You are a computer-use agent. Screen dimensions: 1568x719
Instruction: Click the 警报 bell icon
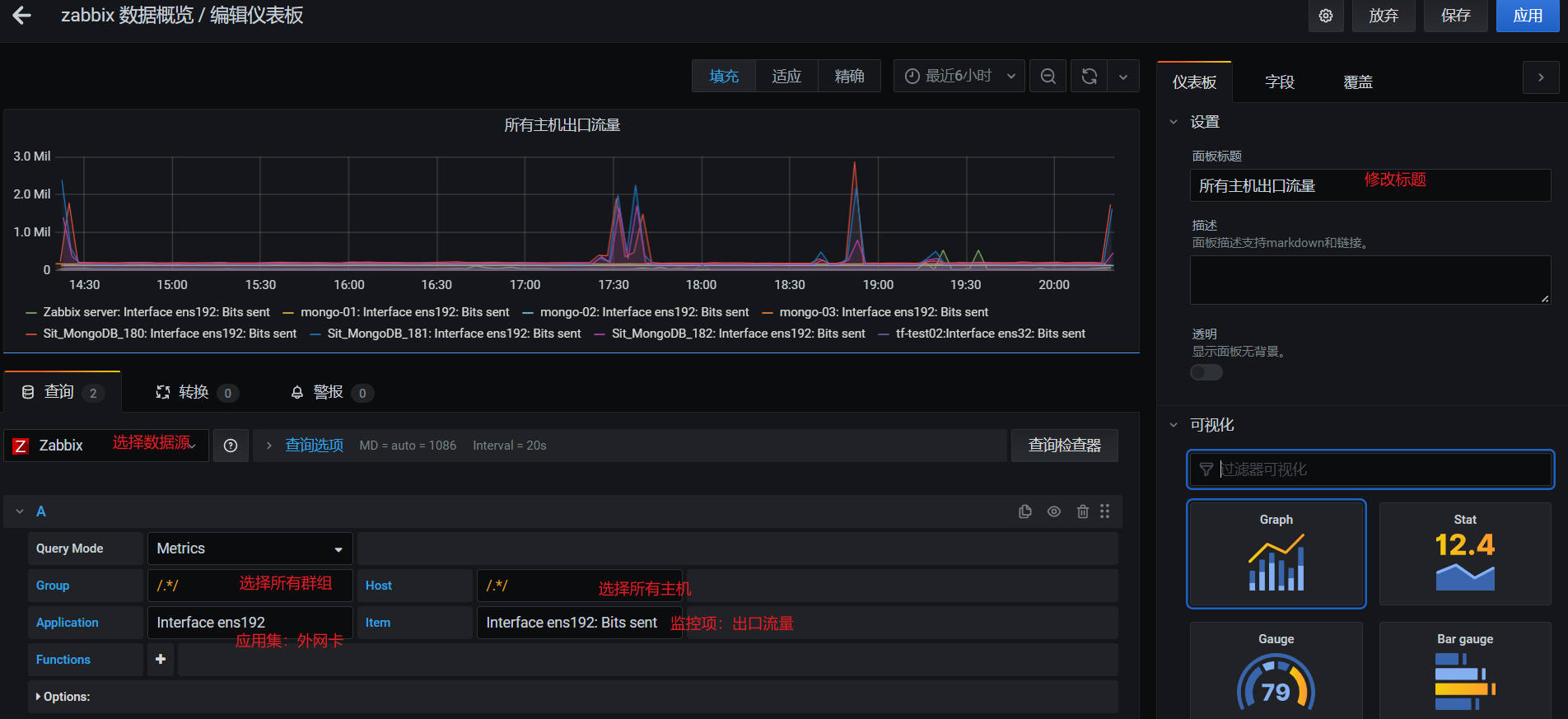tap(297, 392)
